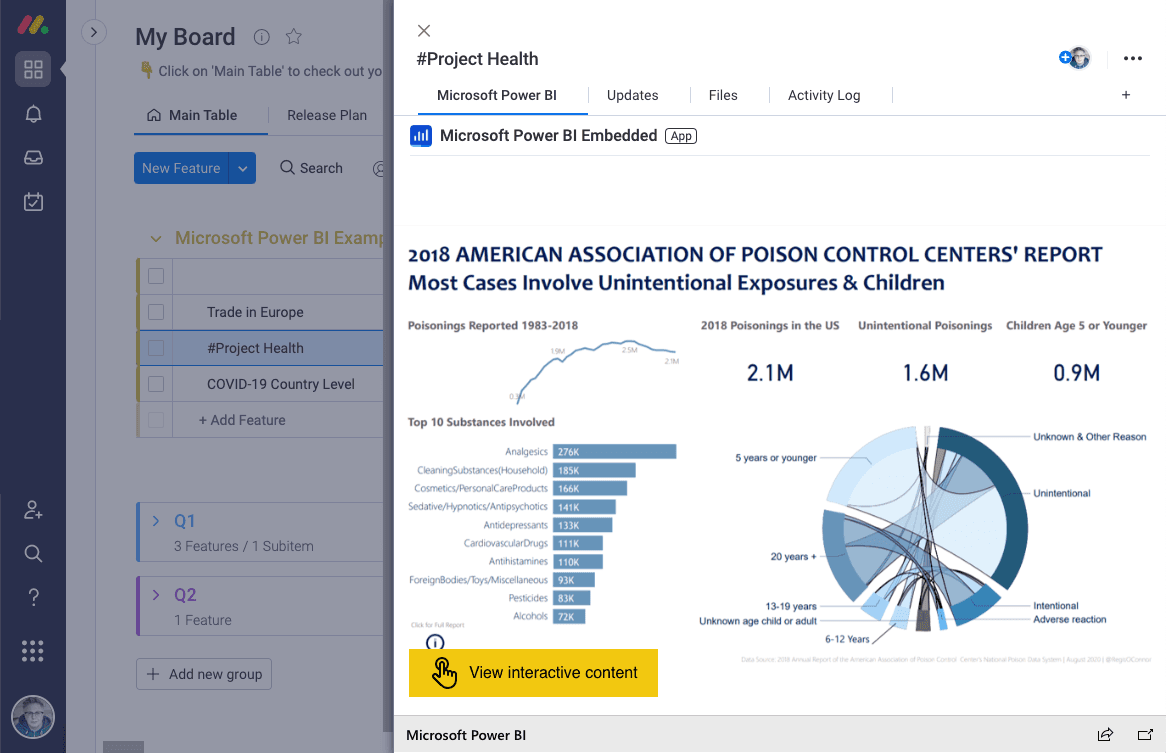The width and height of the screenshot is (1166, 753).
Task: Select the checkbox on the Trade in Europe row
Action: 155,312
